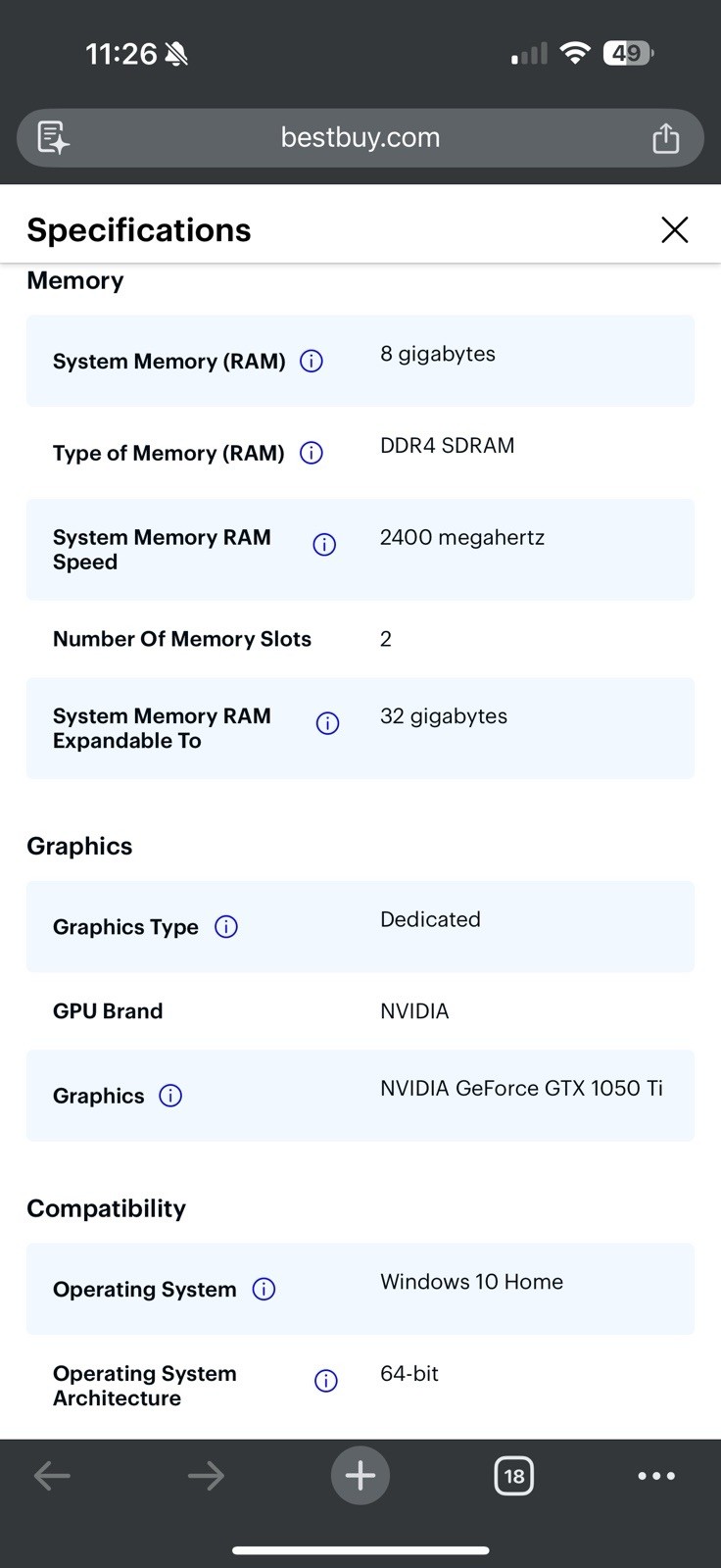Tap the browser forward arrow

pos(206,1475)
